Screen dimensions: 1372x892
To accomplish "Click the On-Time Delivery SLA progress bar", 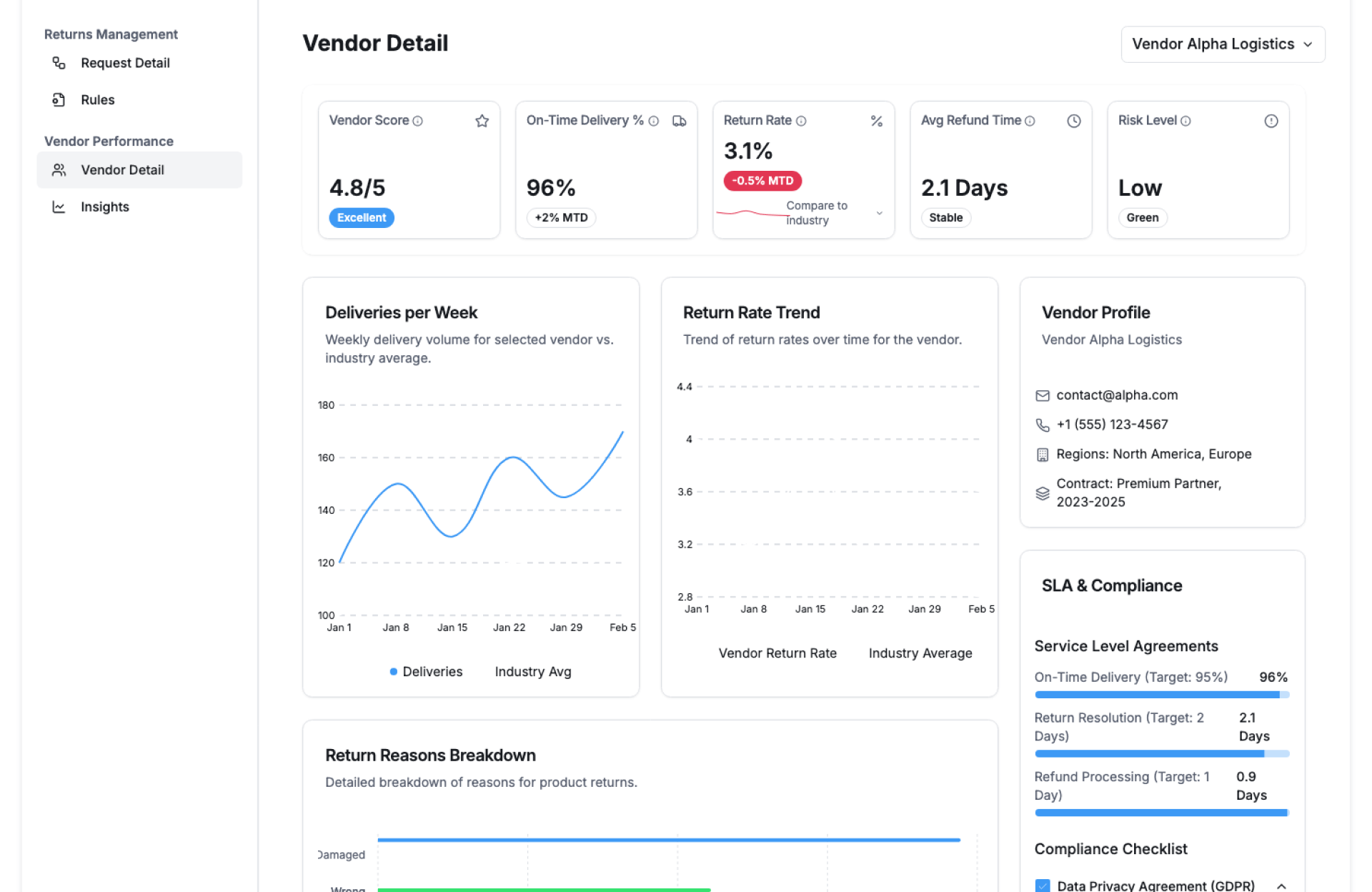I will coord(1161,695).
